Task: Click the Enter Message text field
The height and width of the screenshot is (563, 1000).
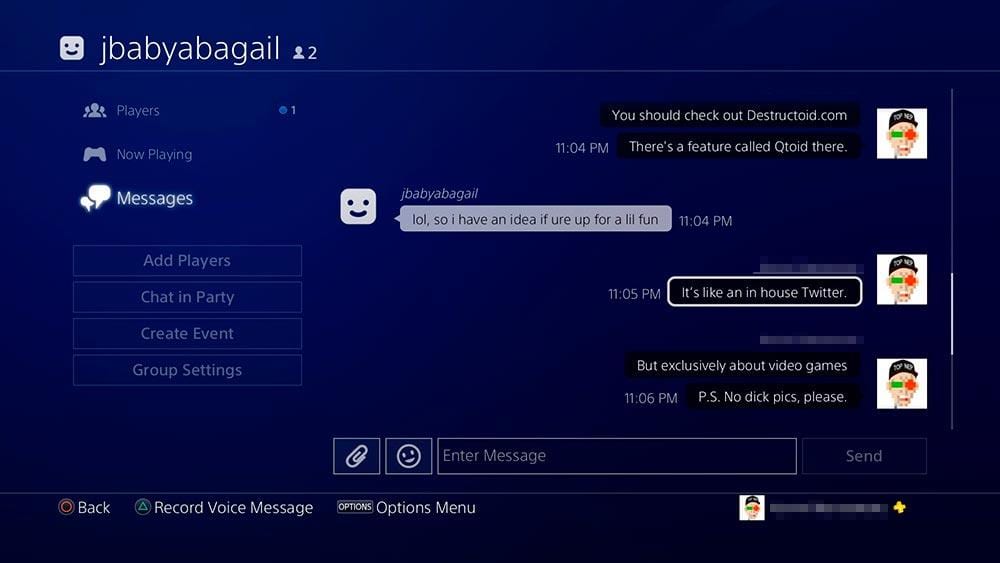Action: point(617,456)
